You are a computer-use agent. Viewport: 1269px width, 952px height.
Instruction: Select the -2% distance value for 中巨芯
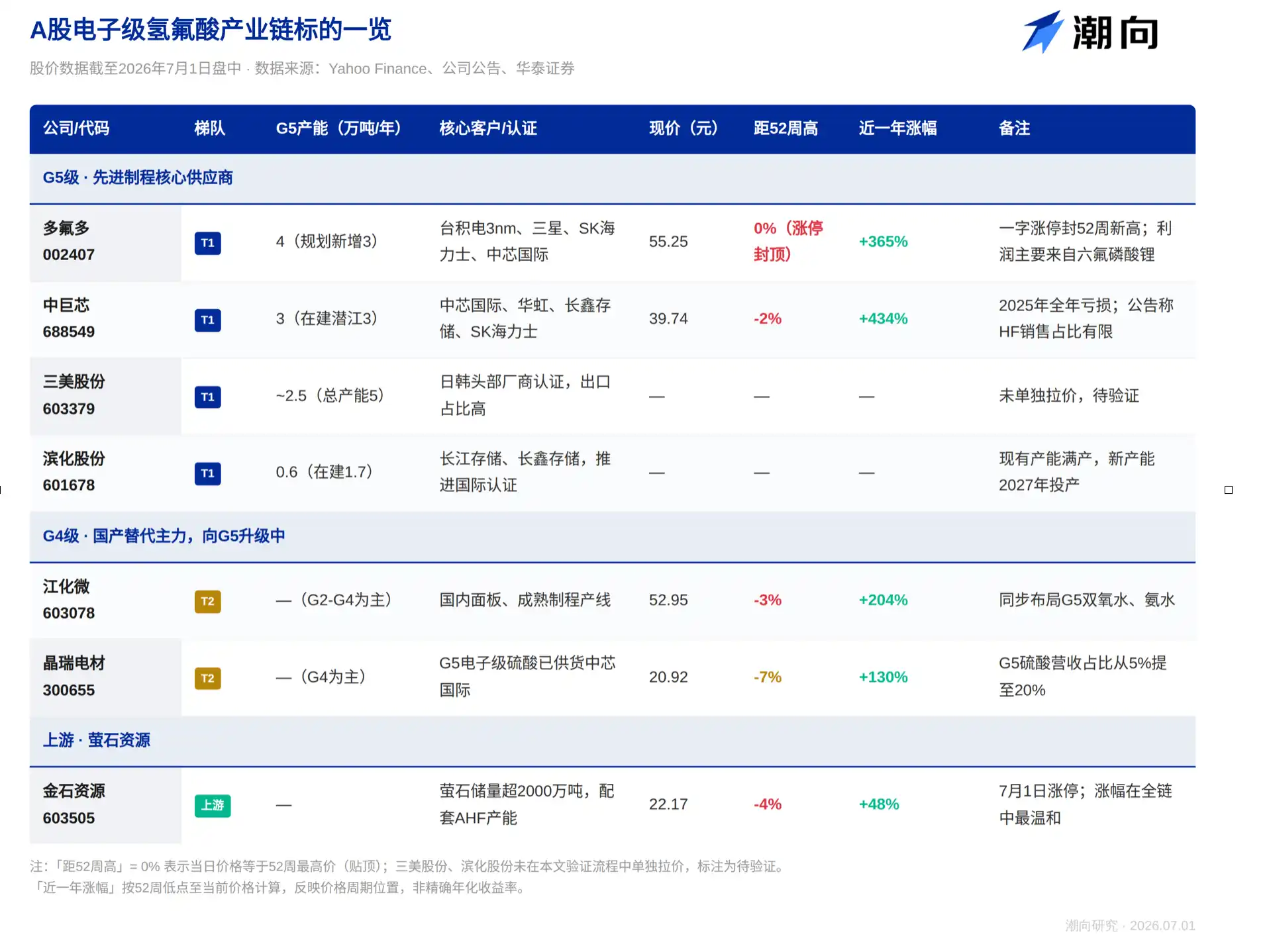(768, 318)
